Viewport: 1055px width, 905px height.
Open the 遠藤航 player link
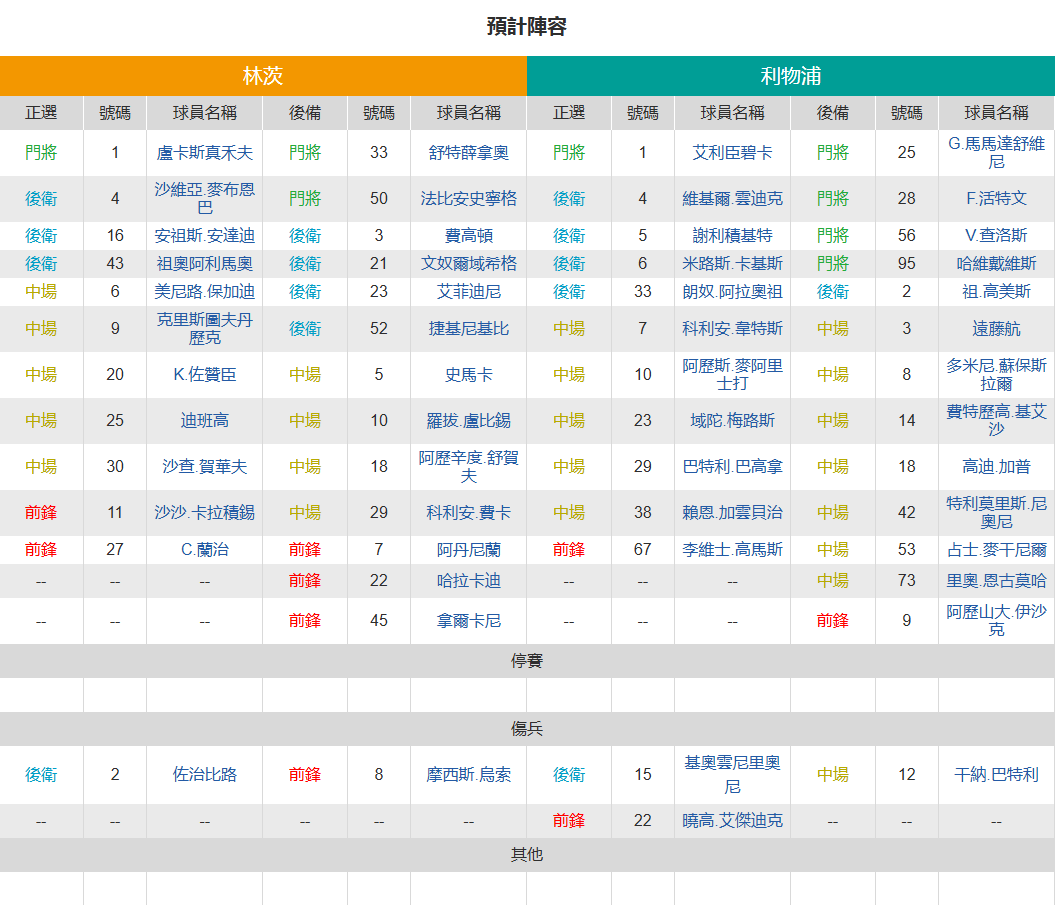pyautogui.click(x=996, y=328)
